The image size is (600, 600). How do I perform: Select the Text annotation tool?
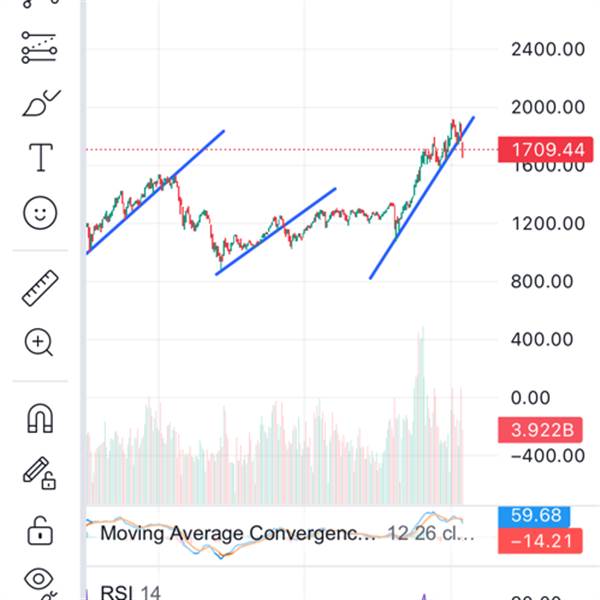(40, 158)
